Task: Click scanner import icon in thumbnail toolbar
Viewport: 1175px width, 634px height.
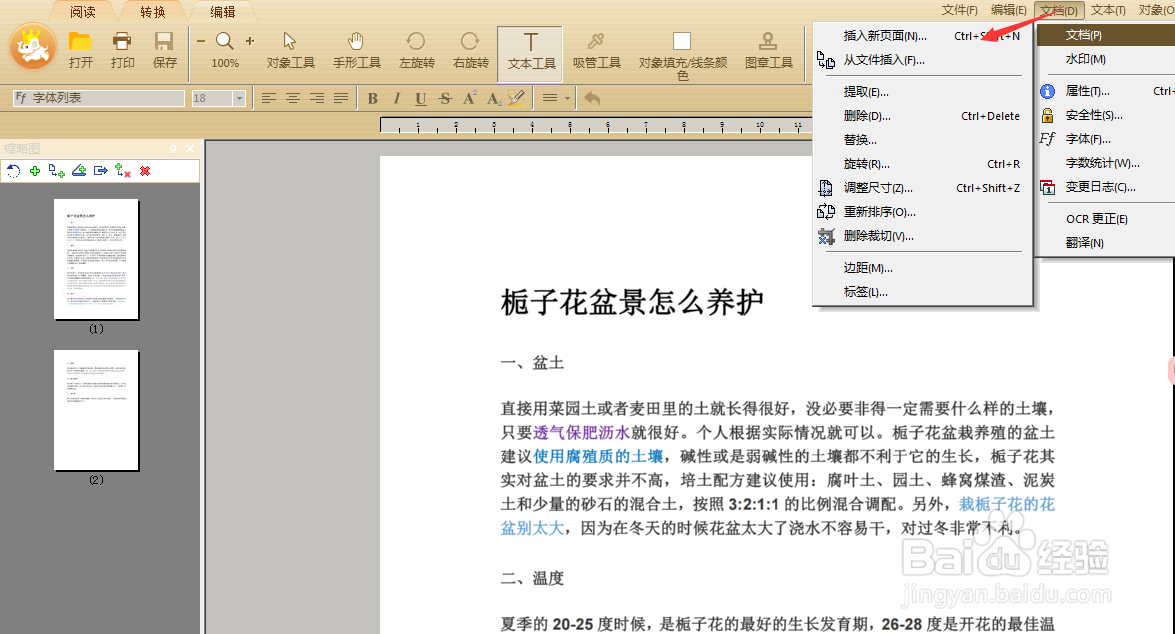Action: point(79,171)
